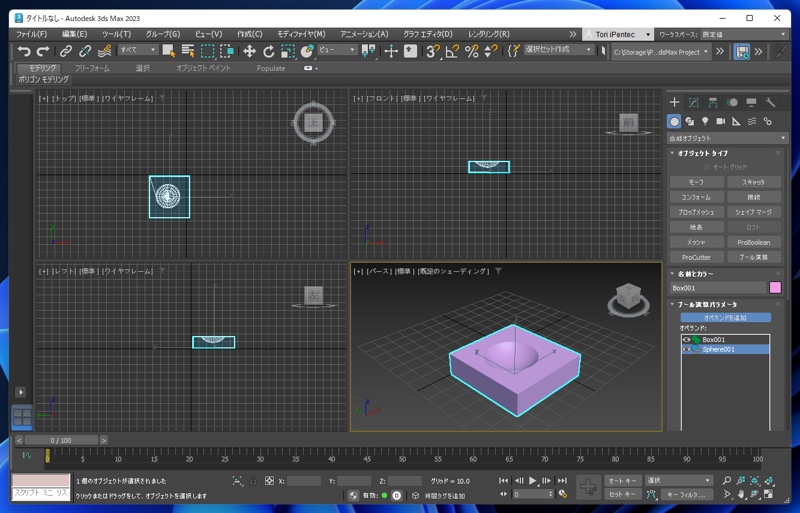Toggle the Angle Snap icon
This screenshot has height=513, width=800.
452,51
